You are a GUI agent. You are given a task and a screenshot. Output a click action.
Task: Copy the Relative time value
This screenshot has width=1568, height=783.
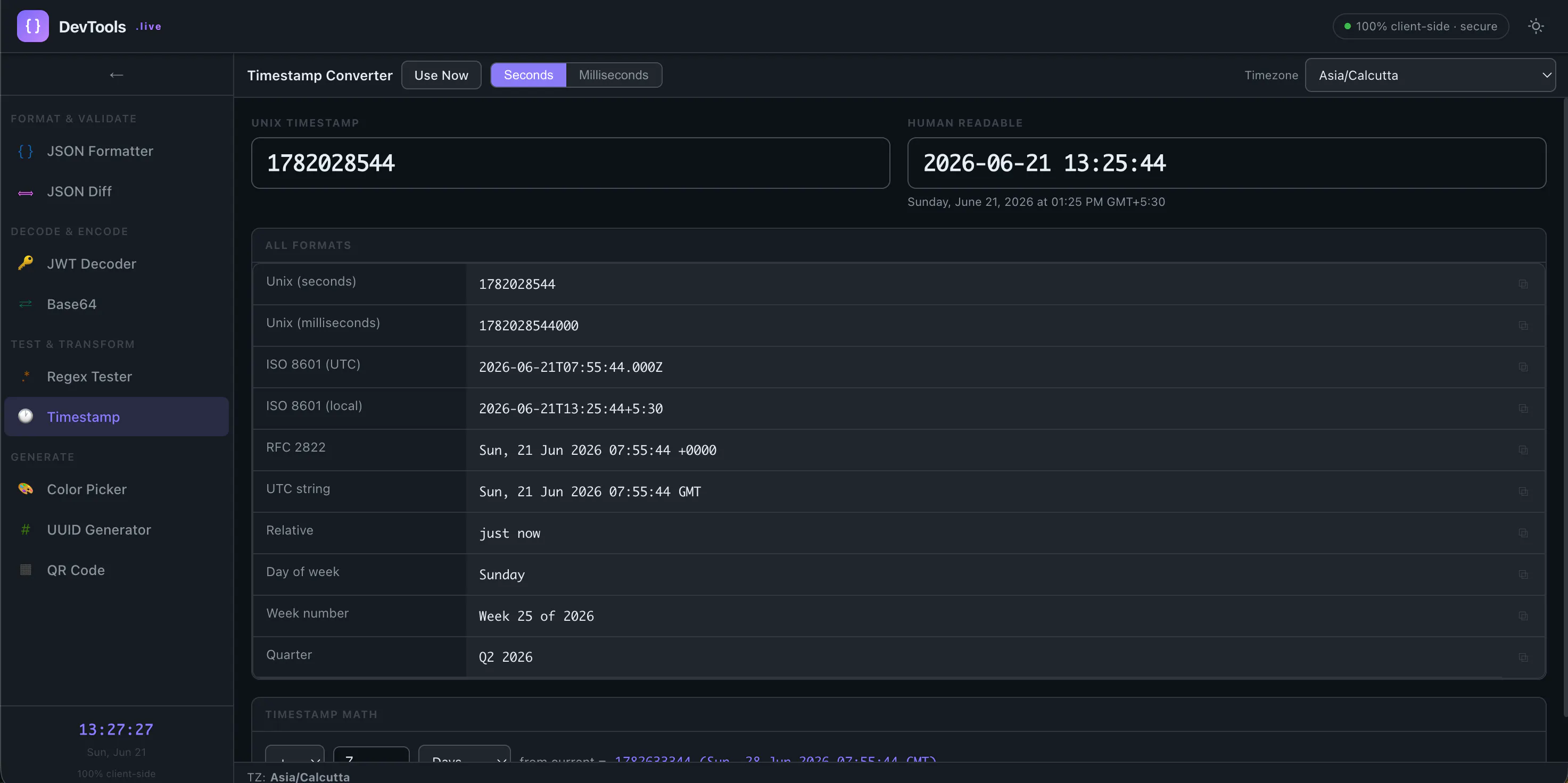pos(1523,533)
